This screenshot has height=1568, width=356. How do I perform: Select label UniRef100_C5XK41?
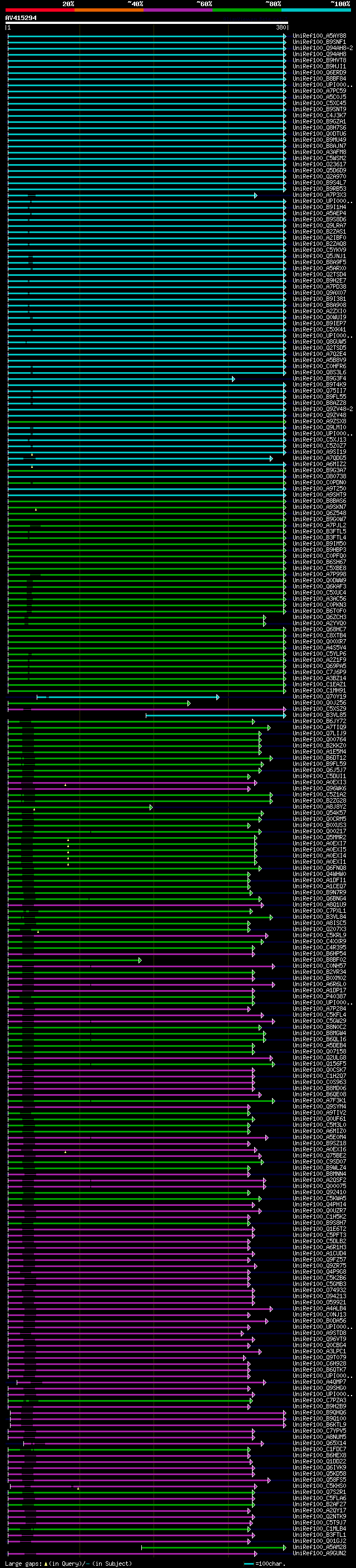[x=319, y=329]
